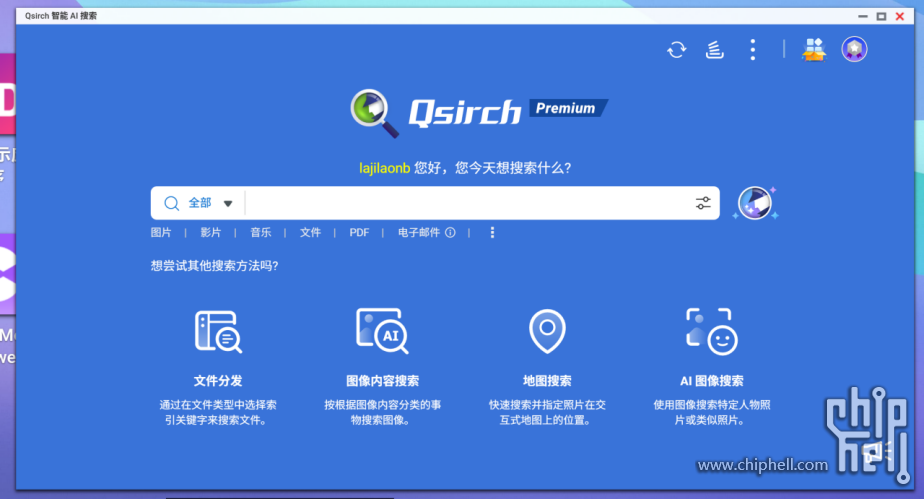924x500 pixels.
Task: Filter search by 音乐
Action: click(260, 232)
